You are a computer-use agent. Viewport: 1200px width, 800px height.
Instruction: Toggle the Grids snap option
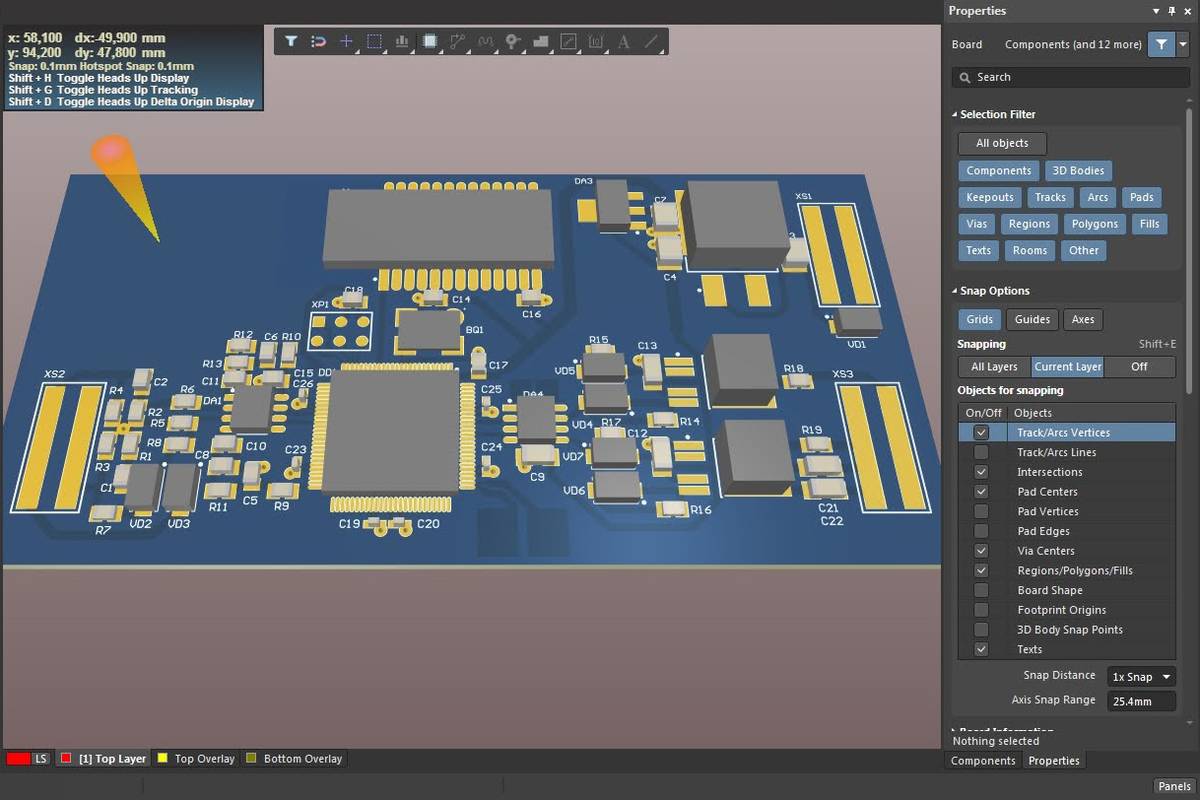pos(980,320)
